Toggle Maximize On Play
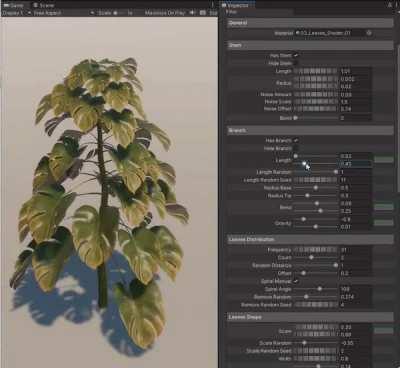This screenshot has height=368, width=400. tap(165, 13)
